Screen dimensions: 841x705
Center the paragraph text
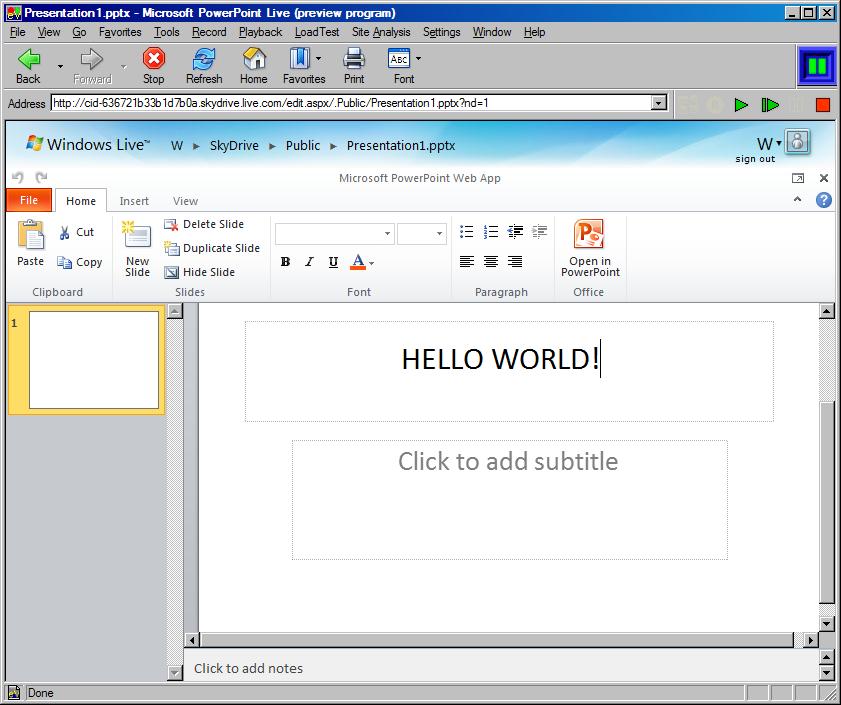pyautogui.click(x=491, y=261)
